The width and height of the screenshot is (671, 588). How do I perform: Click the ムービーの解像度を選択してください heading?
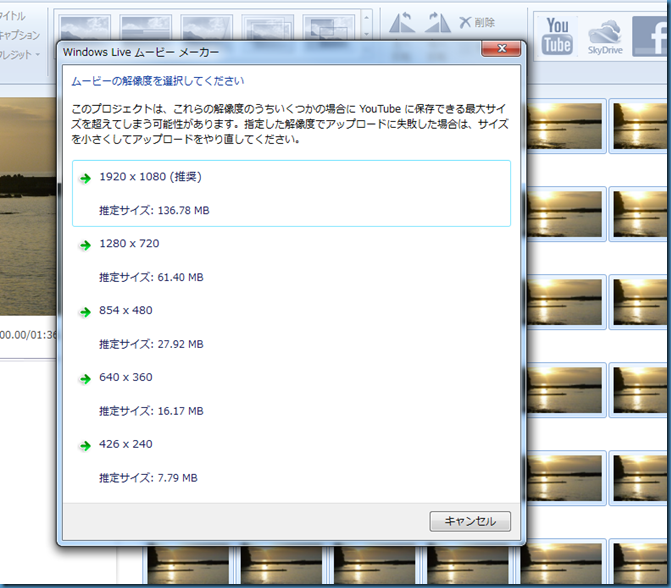(x=157, y=81)
